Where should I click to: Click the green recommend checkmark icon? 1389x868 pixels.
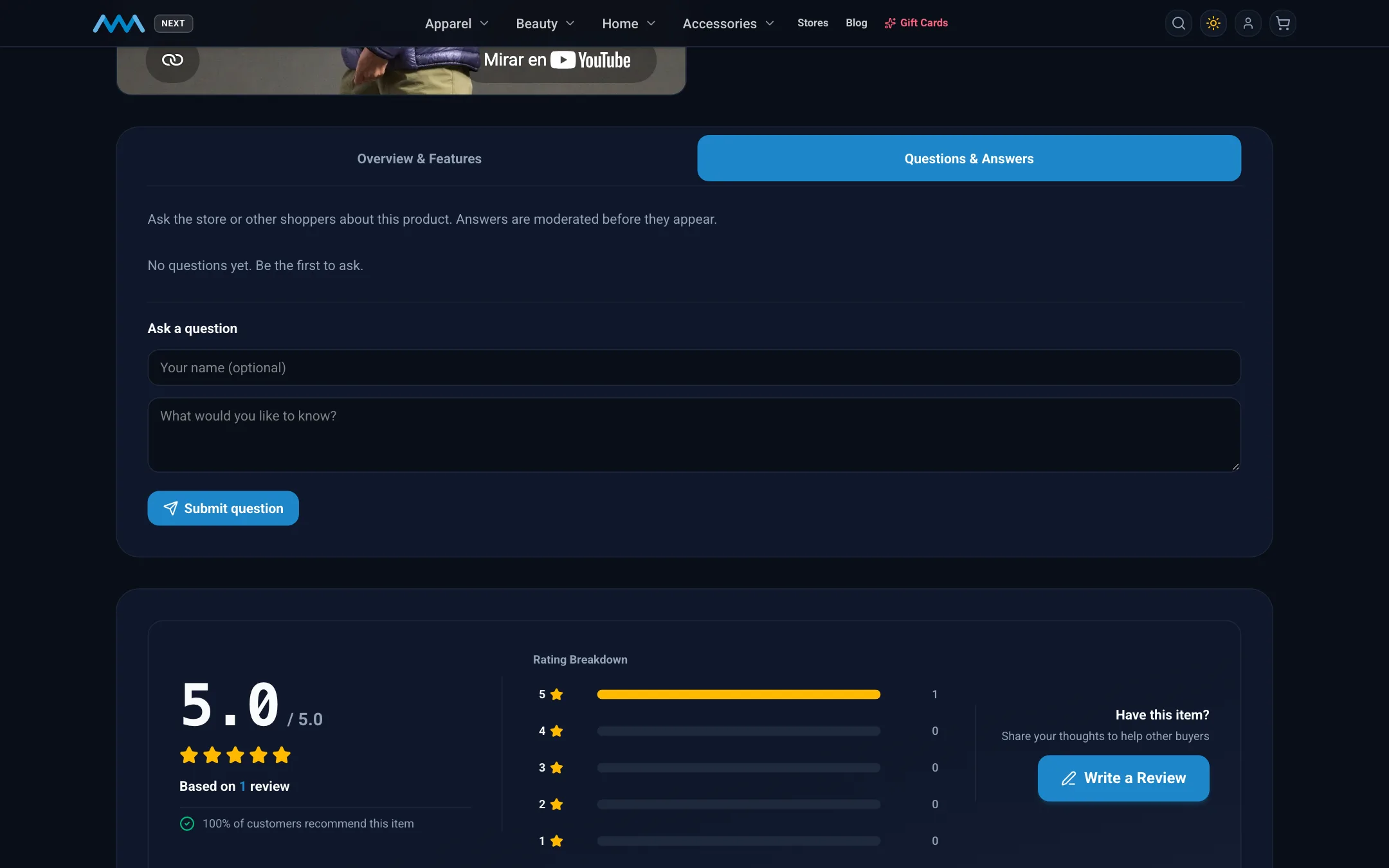point(187,824)
